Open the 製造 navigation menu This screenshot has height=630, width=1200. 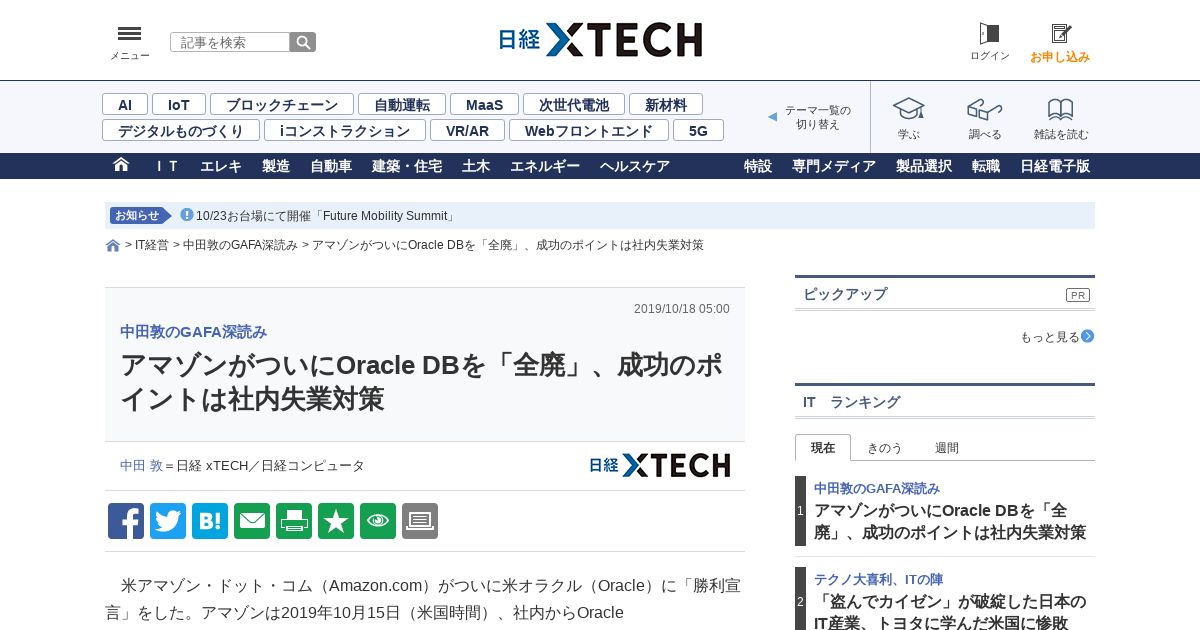click(276, 166)
